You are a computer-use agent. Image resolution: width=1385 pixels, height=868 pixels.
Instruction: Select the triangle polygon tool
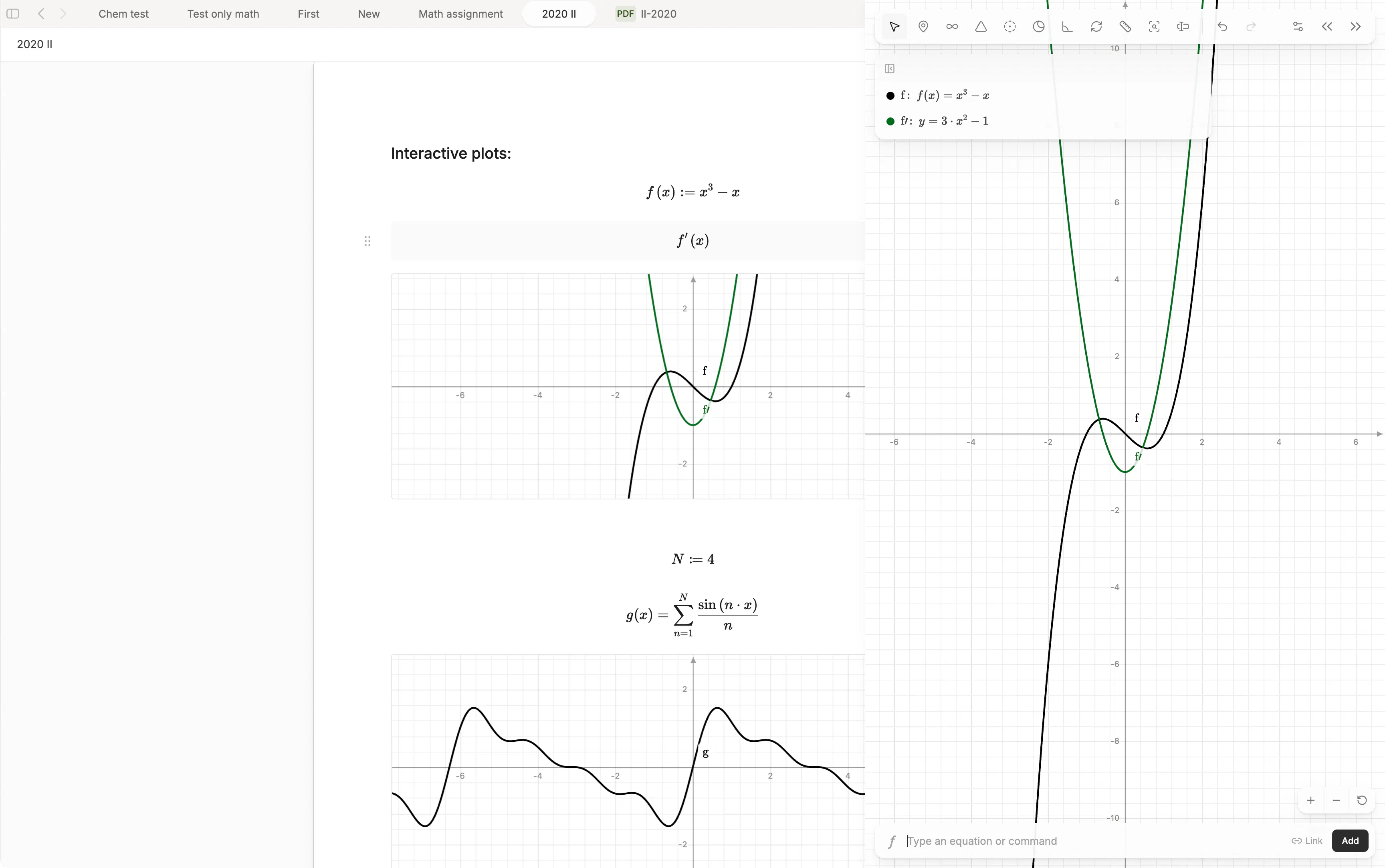[981, 26]
